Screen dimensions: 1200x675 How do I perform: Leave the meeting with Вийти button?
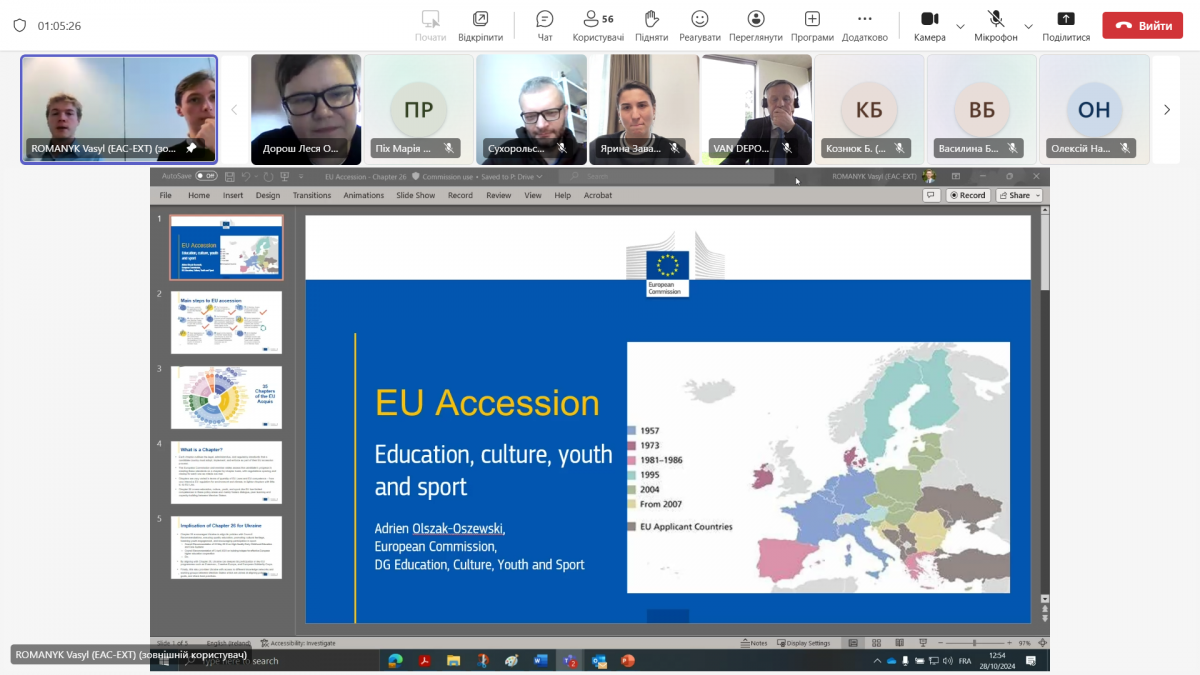(x=1142, y=26)
